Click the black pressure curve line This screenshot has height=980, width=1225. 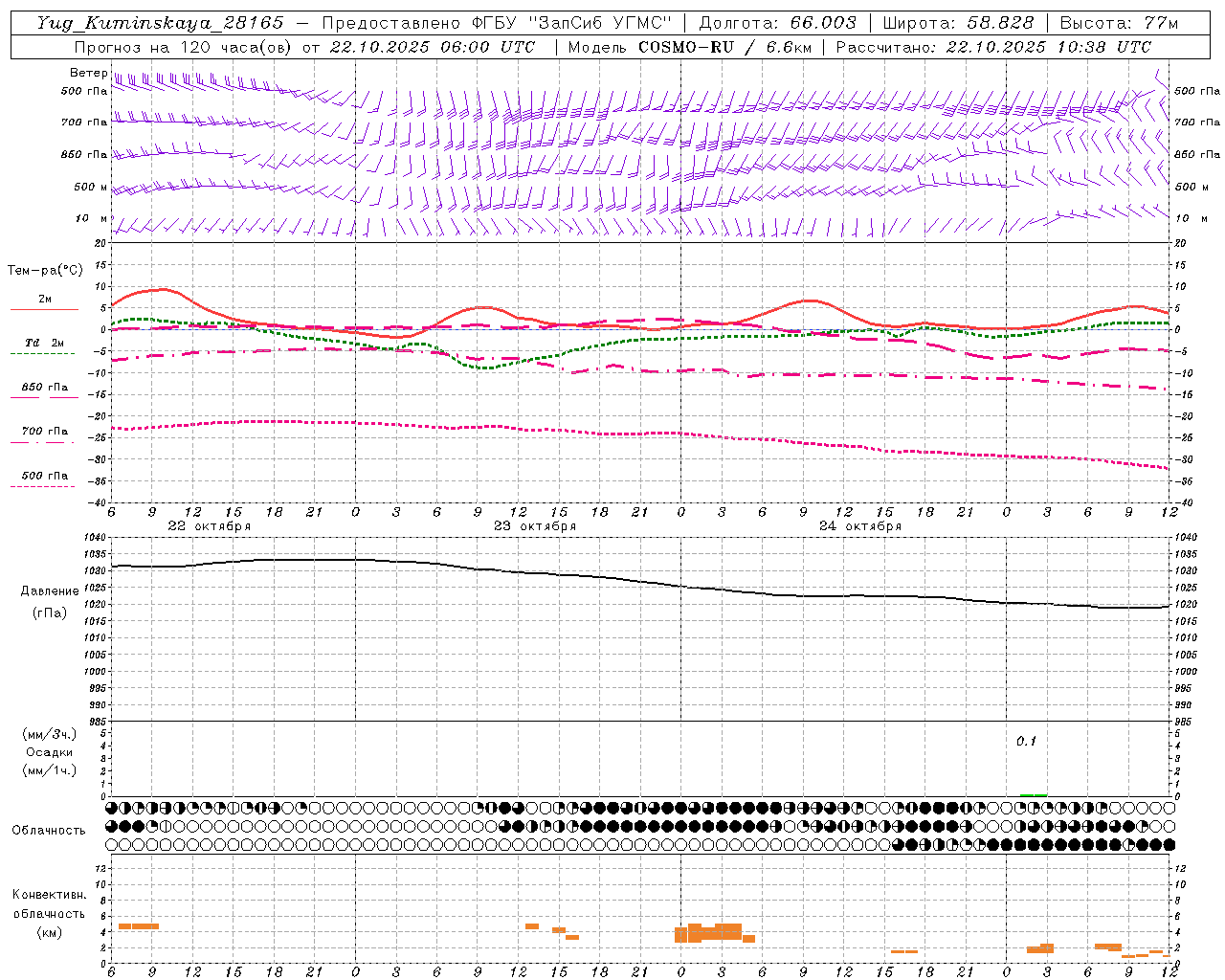641,580
